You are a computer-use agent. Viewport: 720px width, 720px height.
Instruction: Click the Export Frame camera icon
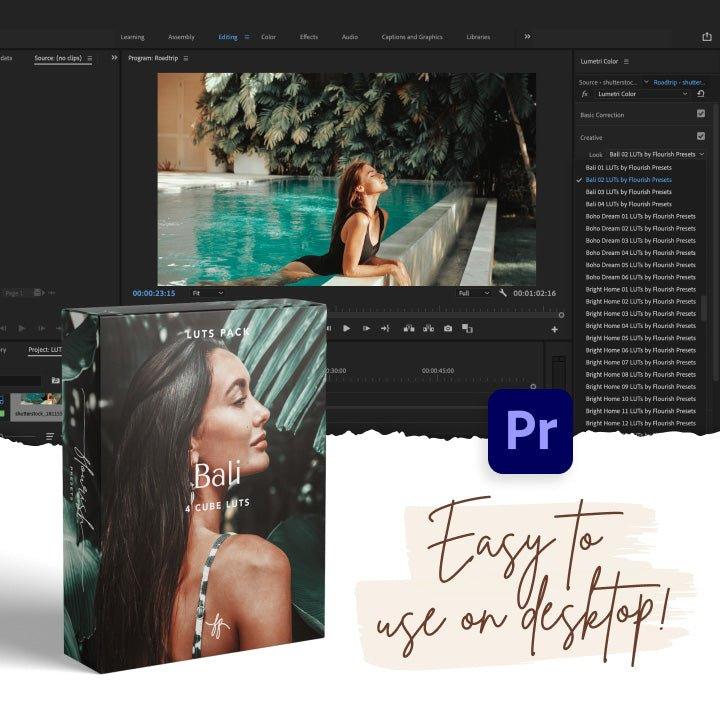[x=447, y=328]
